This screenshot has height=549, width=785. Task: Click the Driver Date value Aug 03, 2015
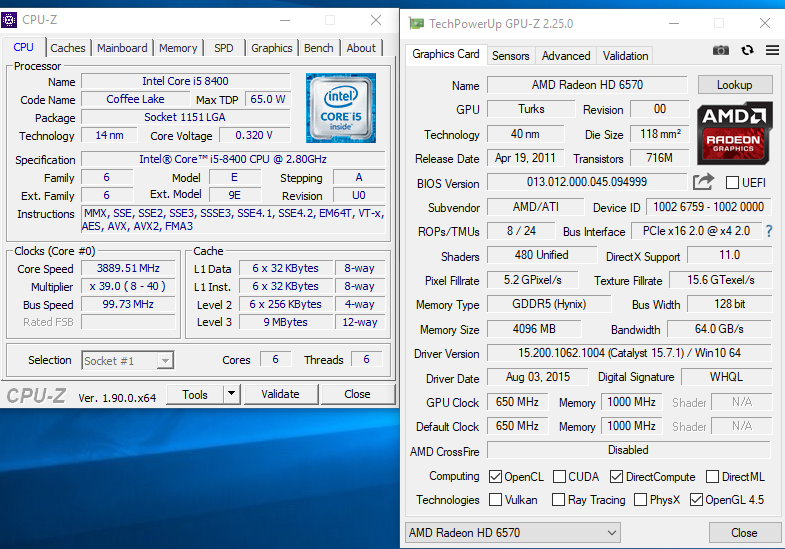(538, 377)
